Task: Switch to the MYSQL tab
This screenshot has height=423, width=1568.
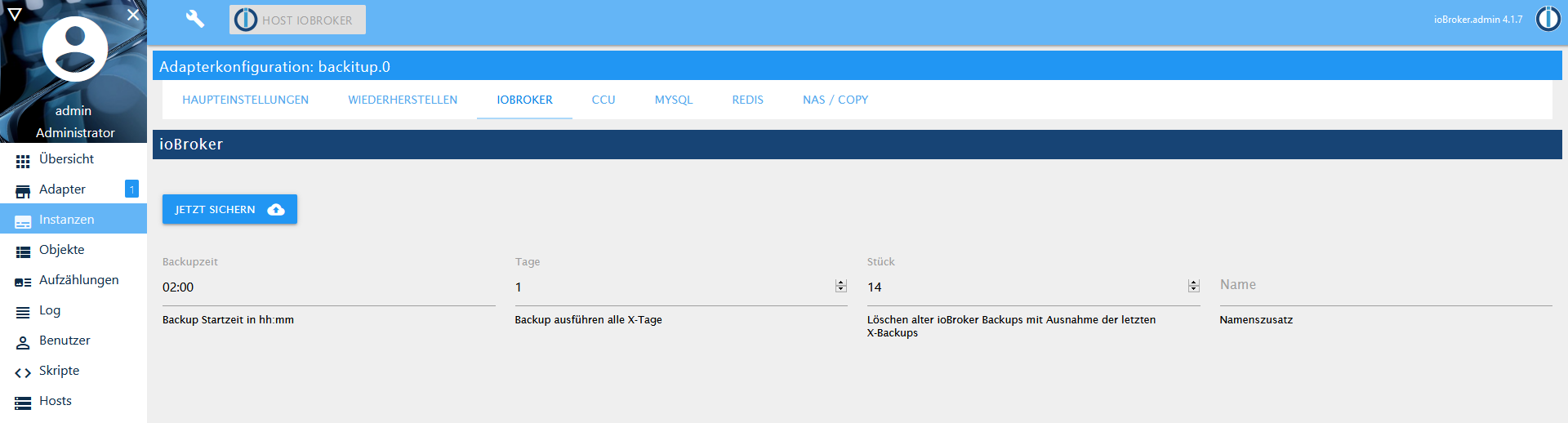Action: [674, 100]
